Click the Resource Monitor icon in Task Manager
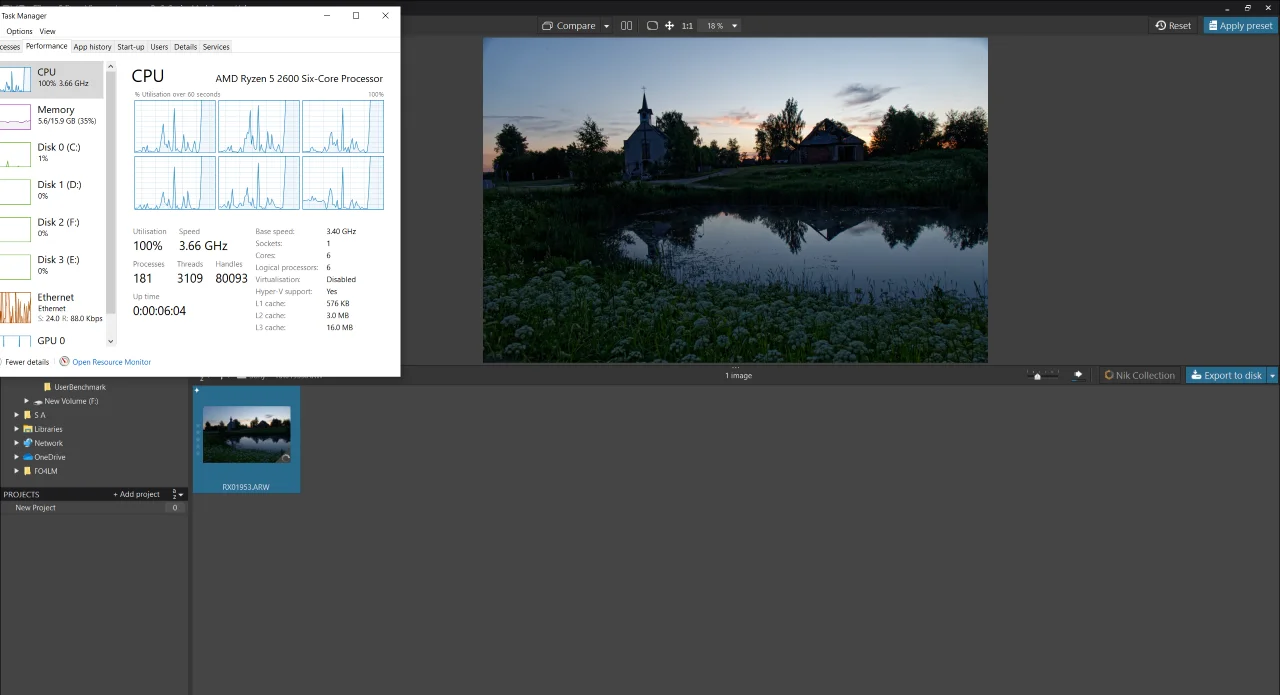The image size is (1280, 695). [64, 362]
